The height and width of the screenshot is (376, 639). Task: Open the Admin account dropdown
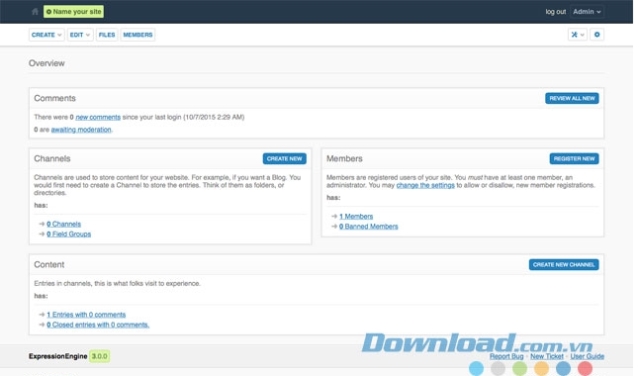coord(587,11)
